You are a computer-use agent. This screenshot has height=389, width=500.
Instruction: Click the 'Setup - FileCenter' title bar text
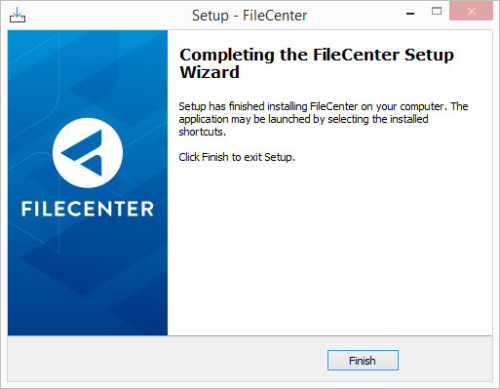[249, 16]
